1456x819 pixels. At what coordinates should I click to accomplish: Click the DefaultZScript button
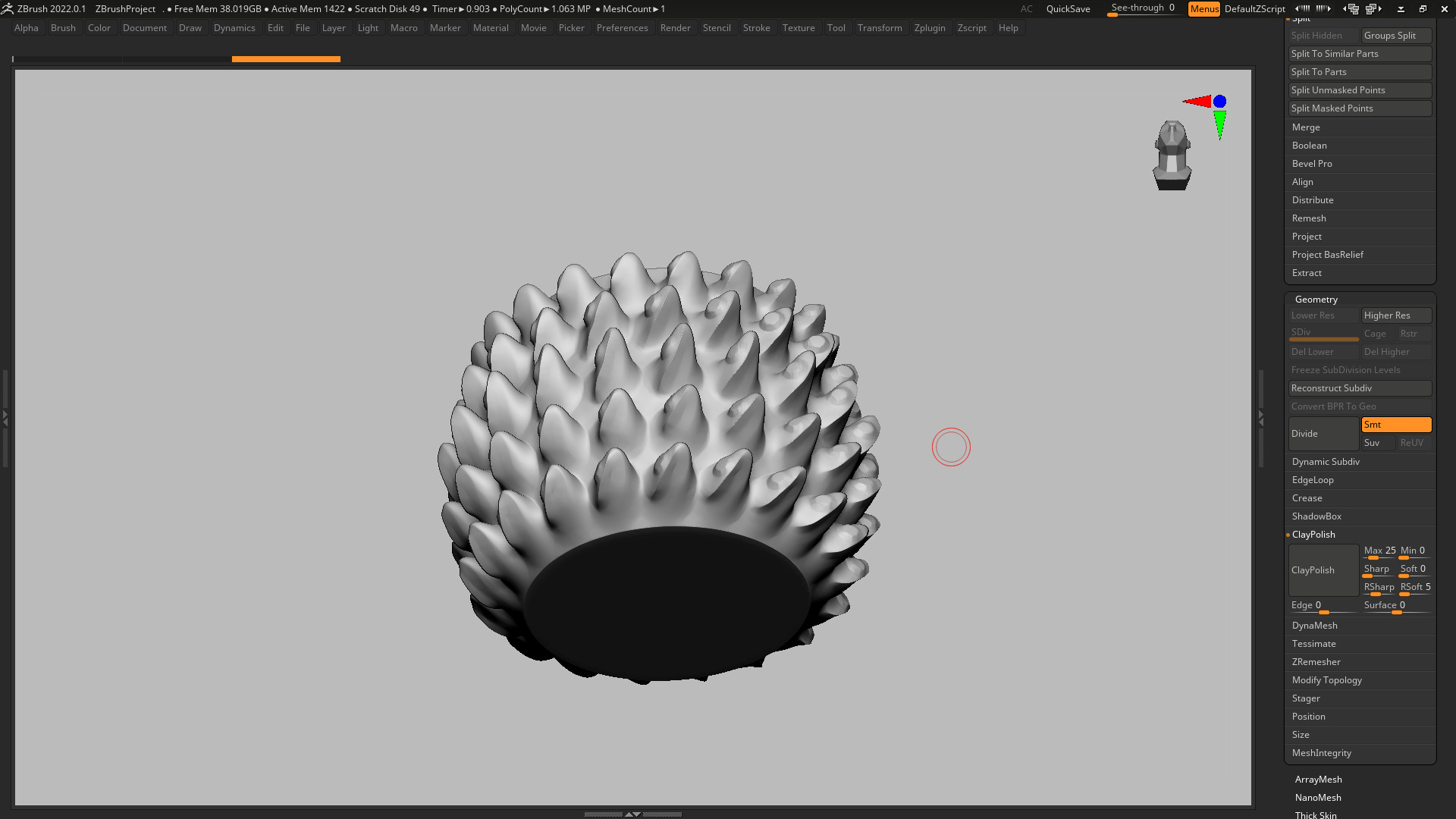[x=1254, y=9]
